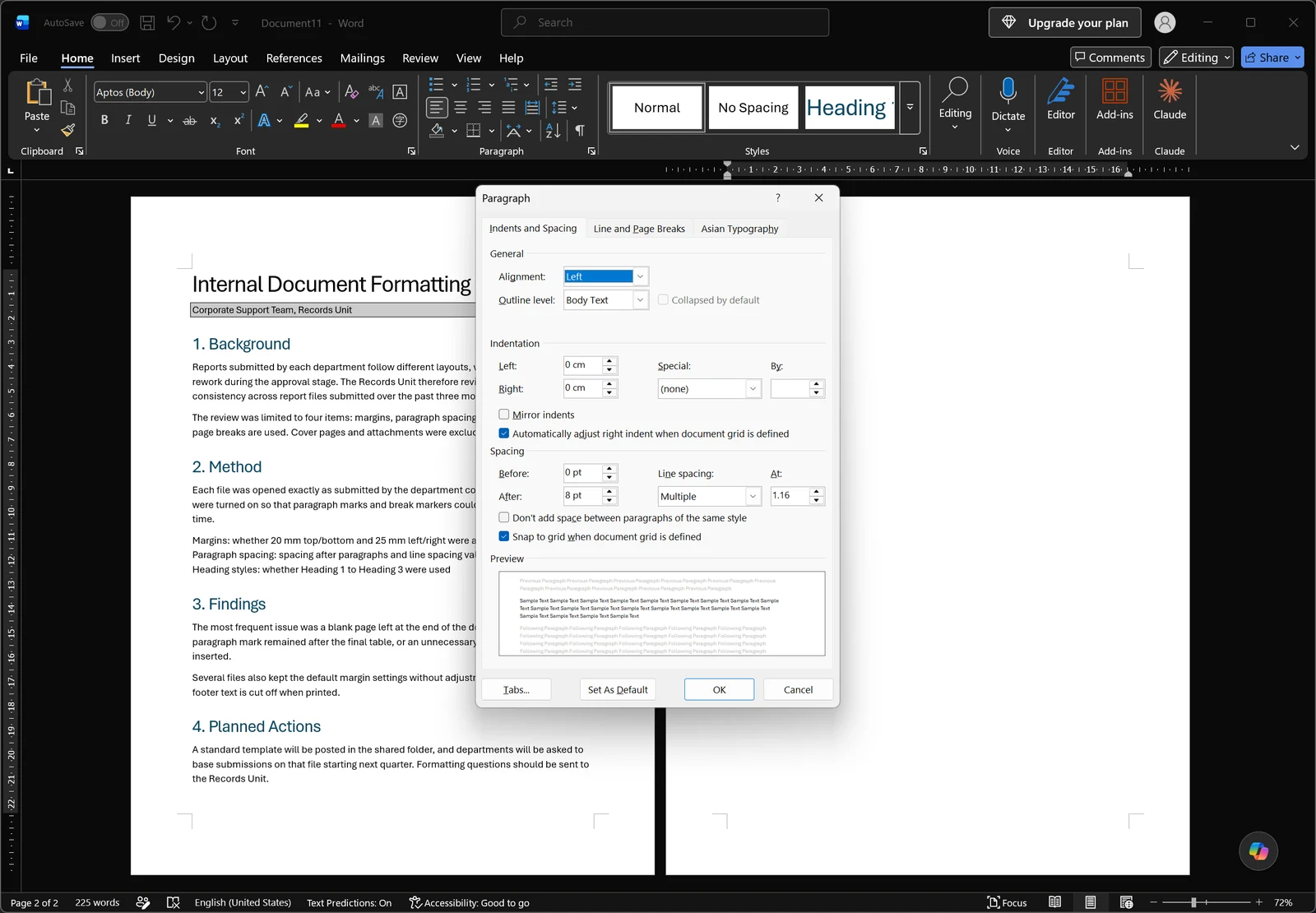1316x913 pixels.
Task: Open the Editing mode dropdown
Action: click(x=1196, y=57)
